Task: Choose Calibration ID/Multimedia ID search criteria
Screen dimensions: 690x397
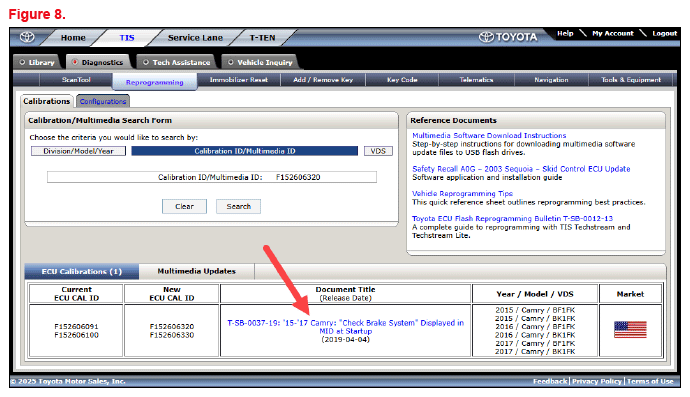Action: [245, 151]
